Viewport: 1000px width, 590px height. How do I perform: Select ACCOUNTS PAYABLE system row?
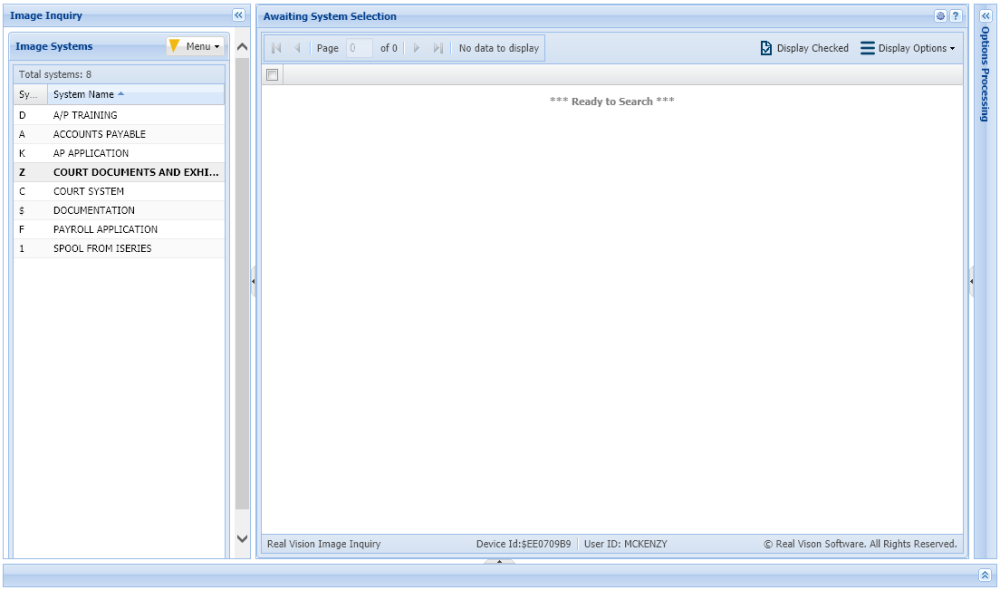[x=119, y=134]
